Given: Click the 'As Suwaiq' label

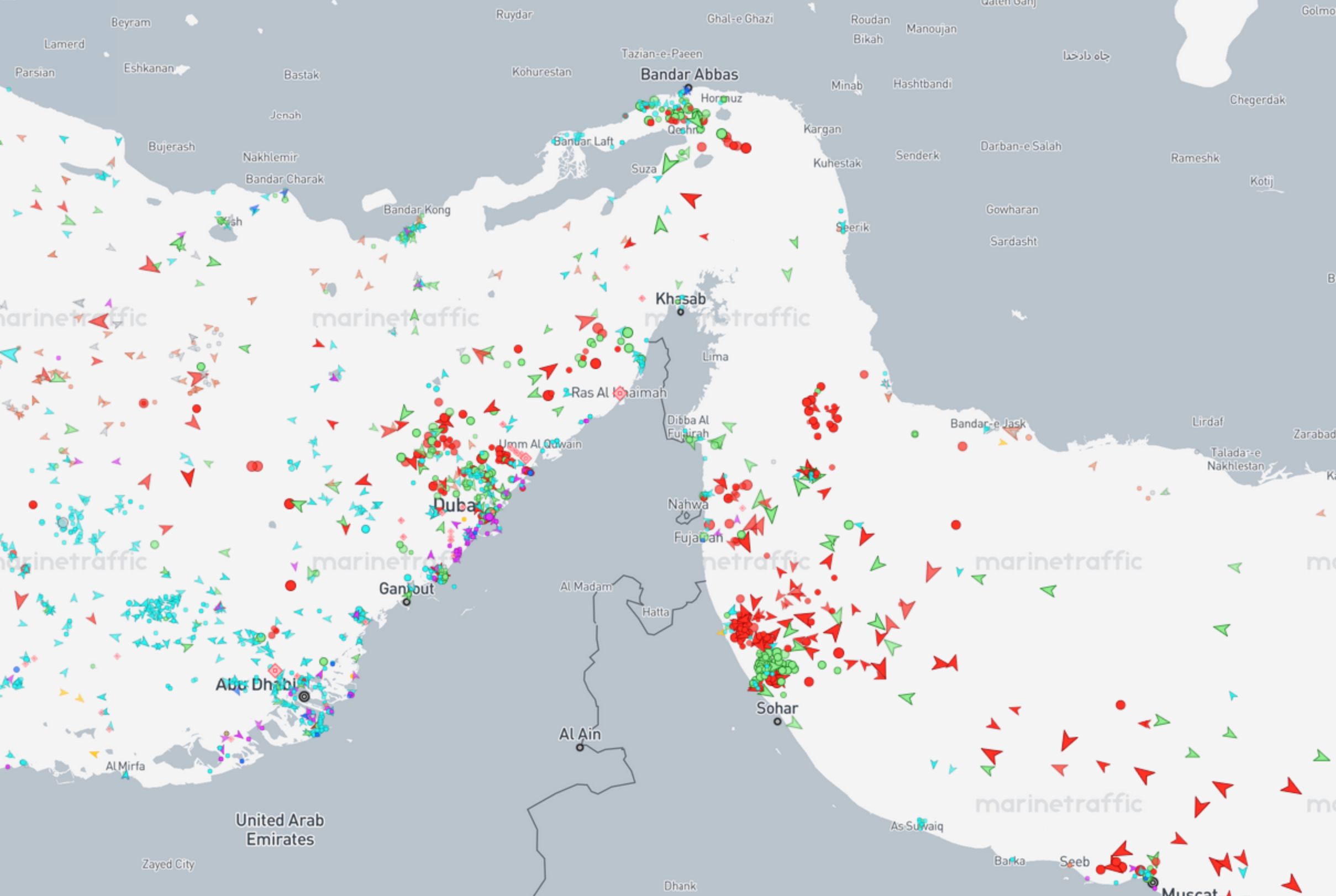Looking at the screenshot, I should (x=917, y=826).
